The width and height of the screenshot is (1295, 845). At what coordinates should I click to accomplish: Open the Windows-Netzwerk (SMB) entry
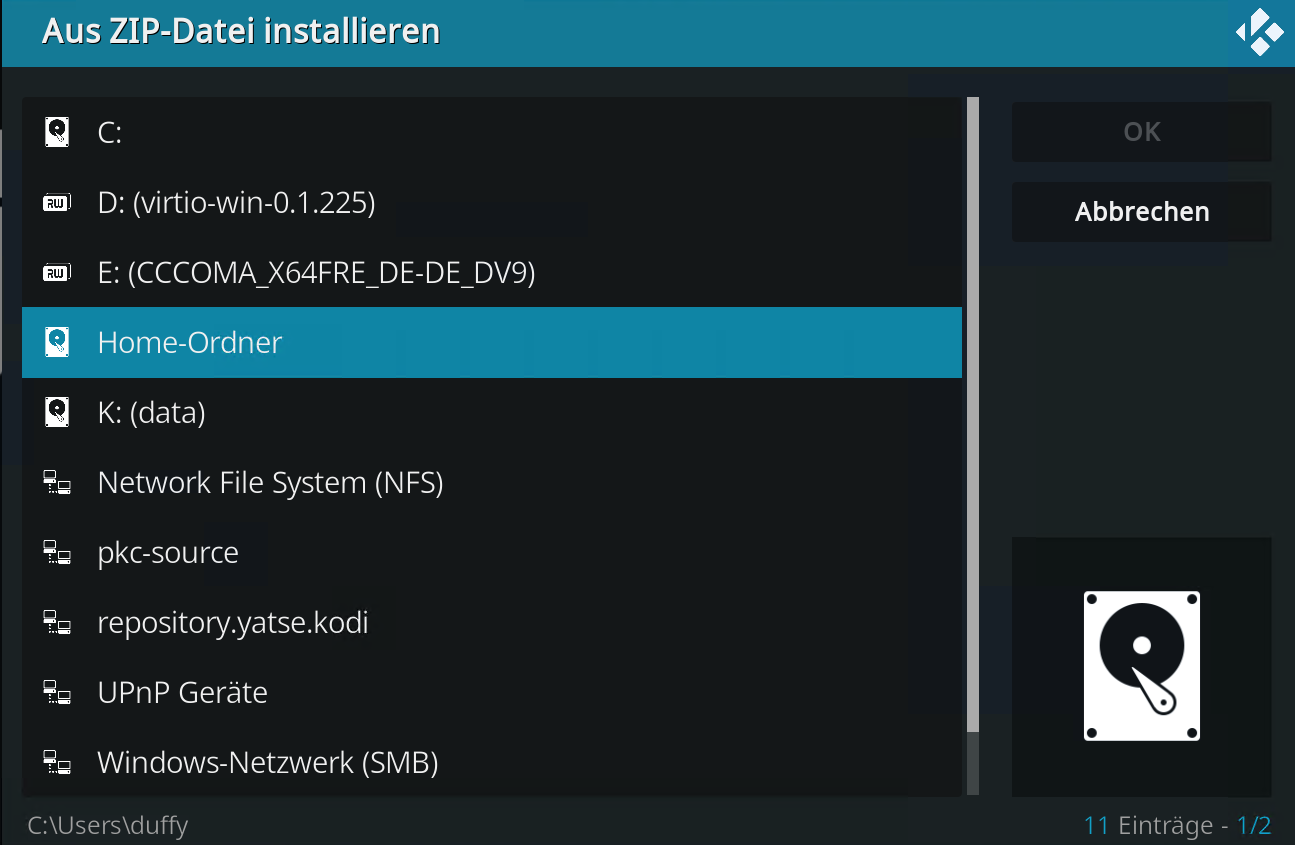pyautogui.click(x=268, y=763)
